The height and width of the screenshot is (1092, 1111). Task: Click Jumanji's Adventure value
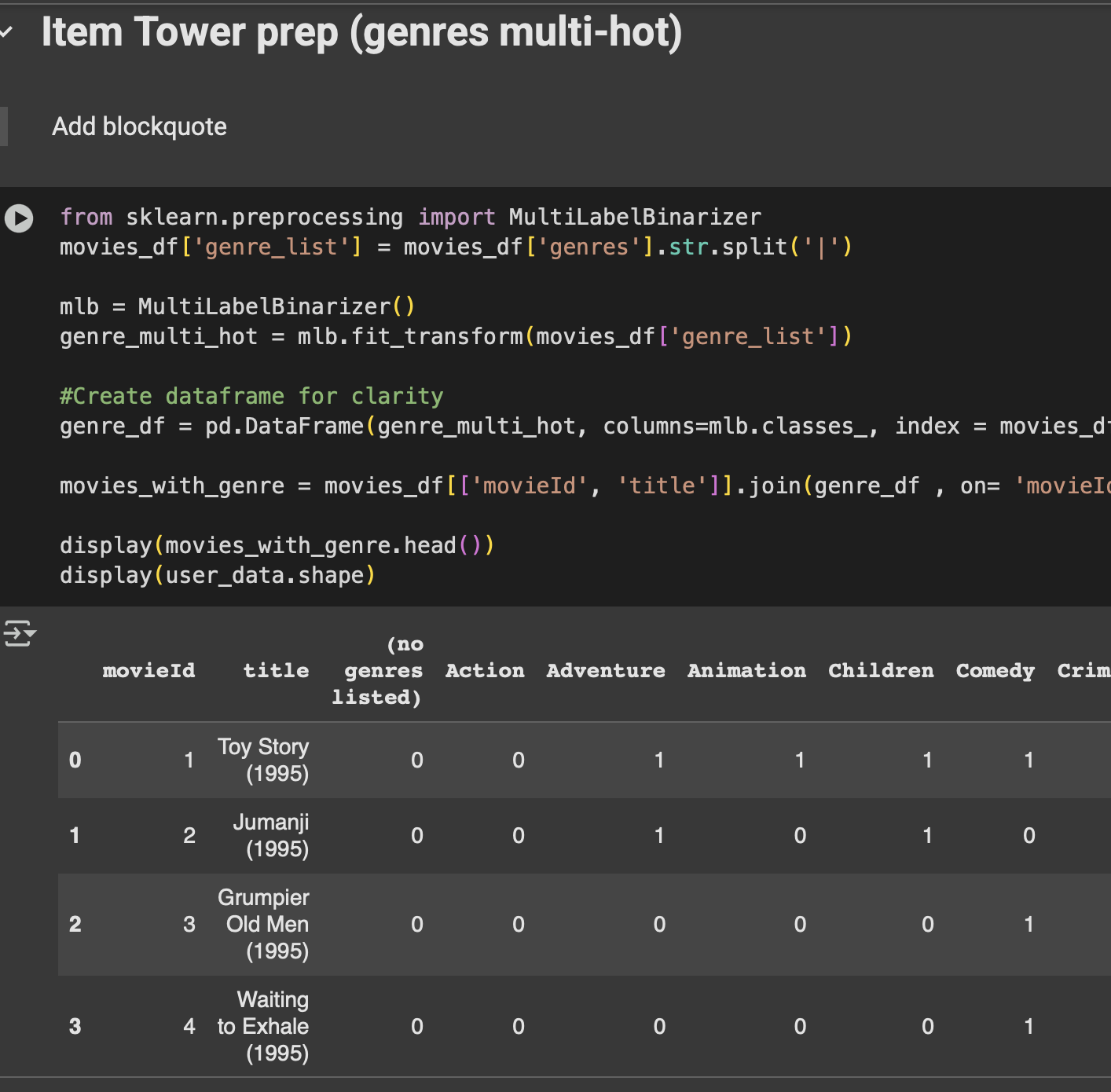click(659, 835)
